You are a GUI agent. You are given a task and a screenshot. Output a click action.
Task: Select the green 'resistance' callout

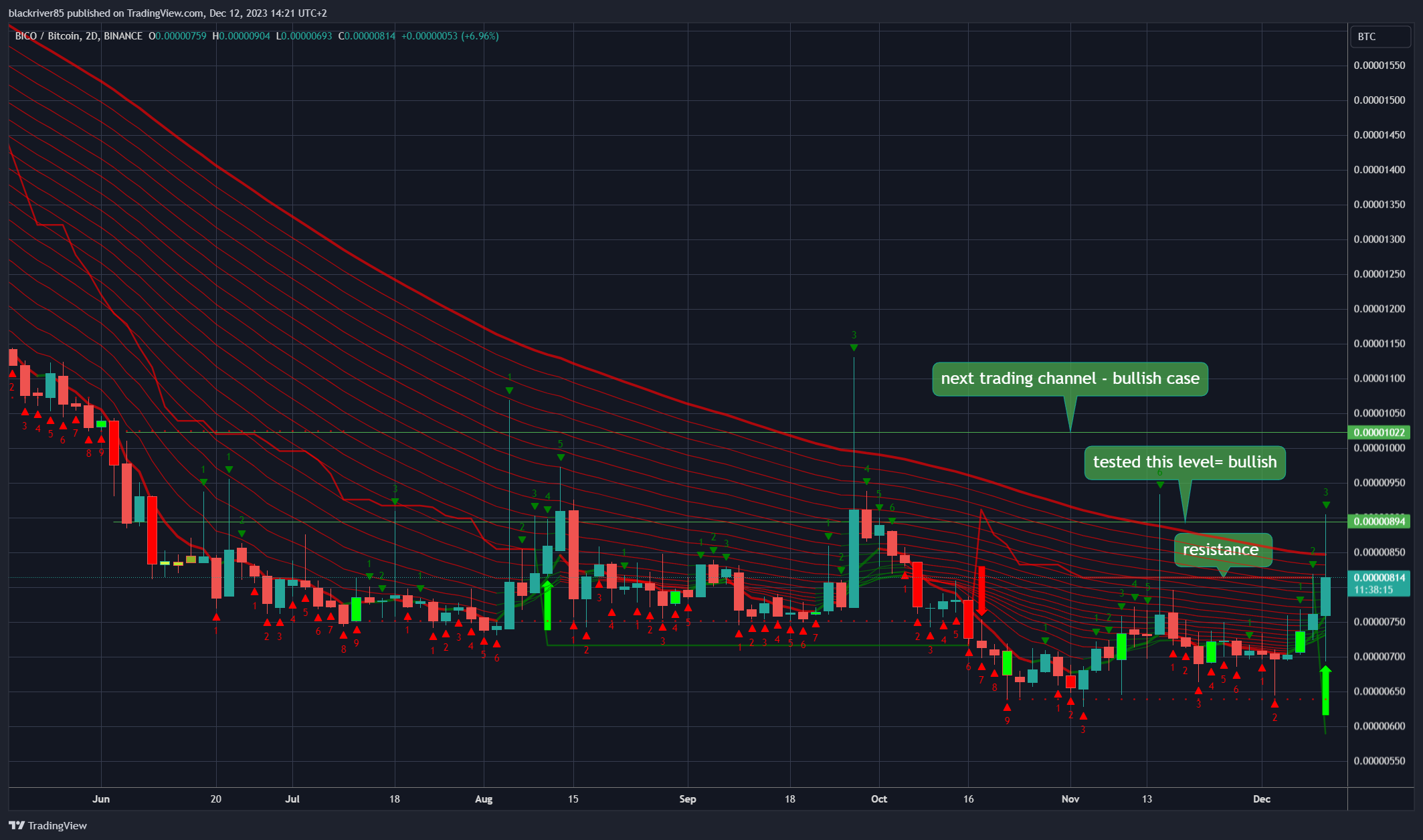tap(1223, 550)
